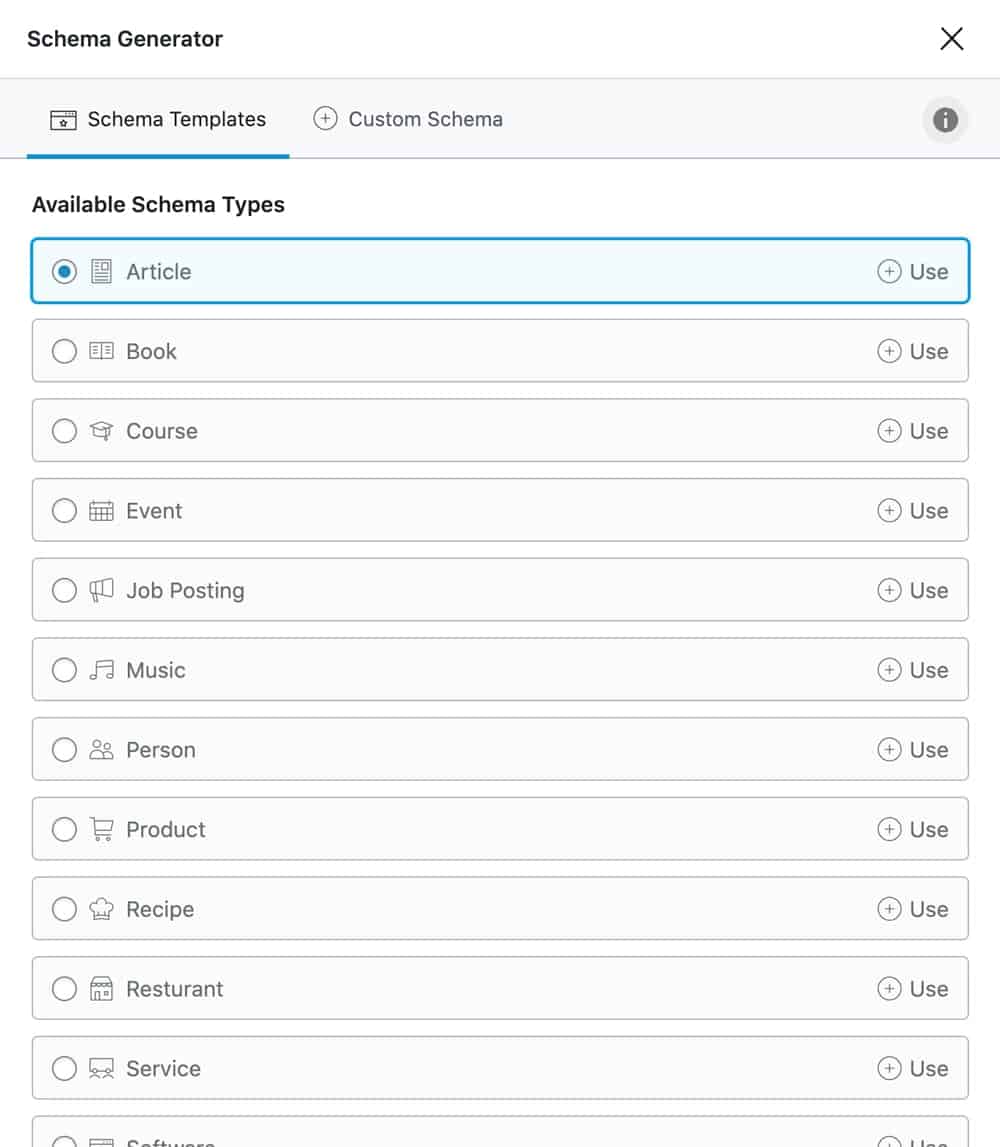
Task: Click the chef hat Recipe icon
Action: (x=101, y=909)
